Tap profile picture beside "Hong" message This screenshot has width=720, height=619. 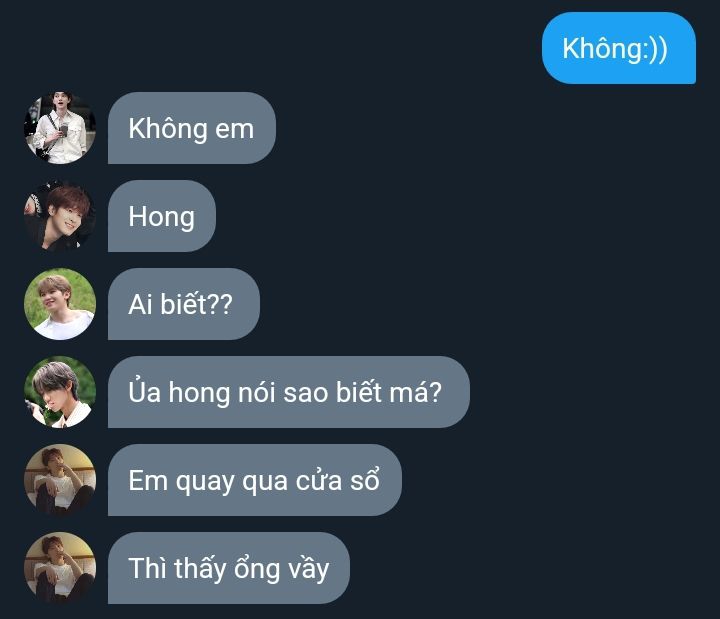60,216
